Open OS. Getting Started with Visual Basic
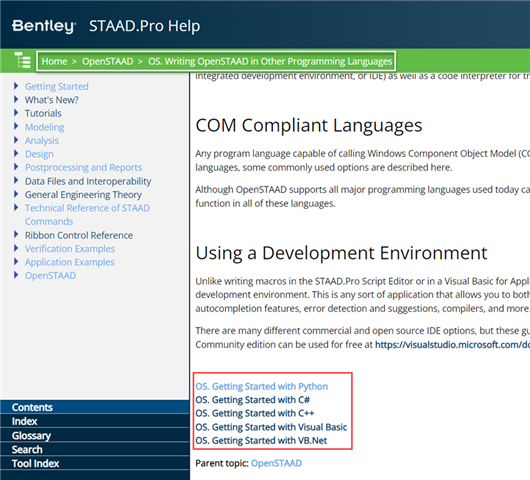The image size is (530, 480). (271, 427)
